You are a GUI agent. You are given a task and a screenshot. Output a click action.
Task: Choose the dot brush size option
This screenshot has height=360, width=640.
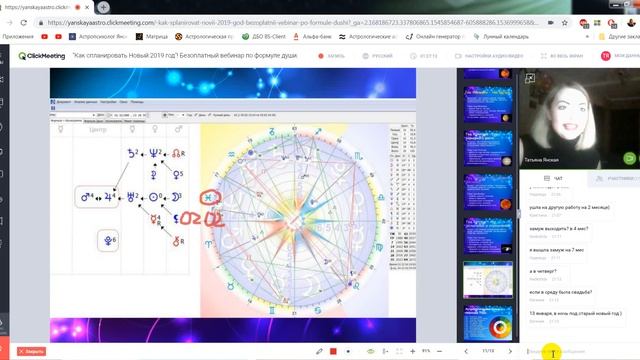tap(348, 351)
